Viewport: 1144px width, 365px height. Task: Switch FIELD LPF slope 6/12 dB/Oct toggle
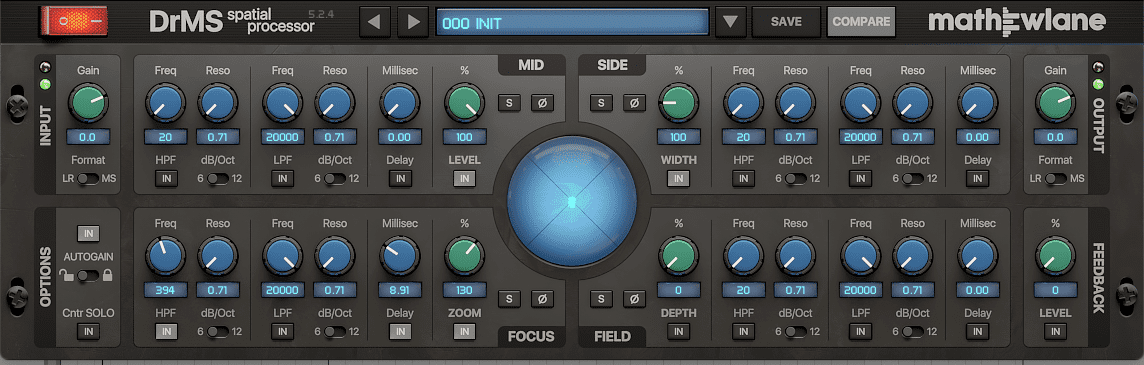pos(912,332)
